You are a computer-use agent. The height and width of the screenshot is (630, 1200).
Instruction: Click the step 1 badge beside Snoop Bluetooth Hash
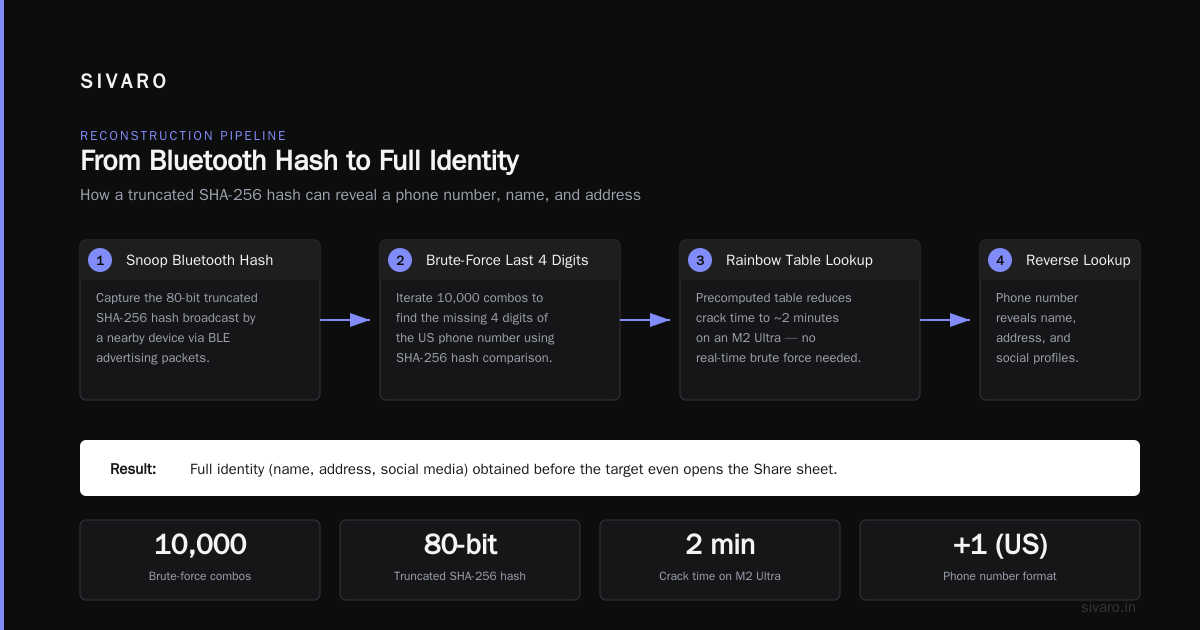click(x=100, y=260)
